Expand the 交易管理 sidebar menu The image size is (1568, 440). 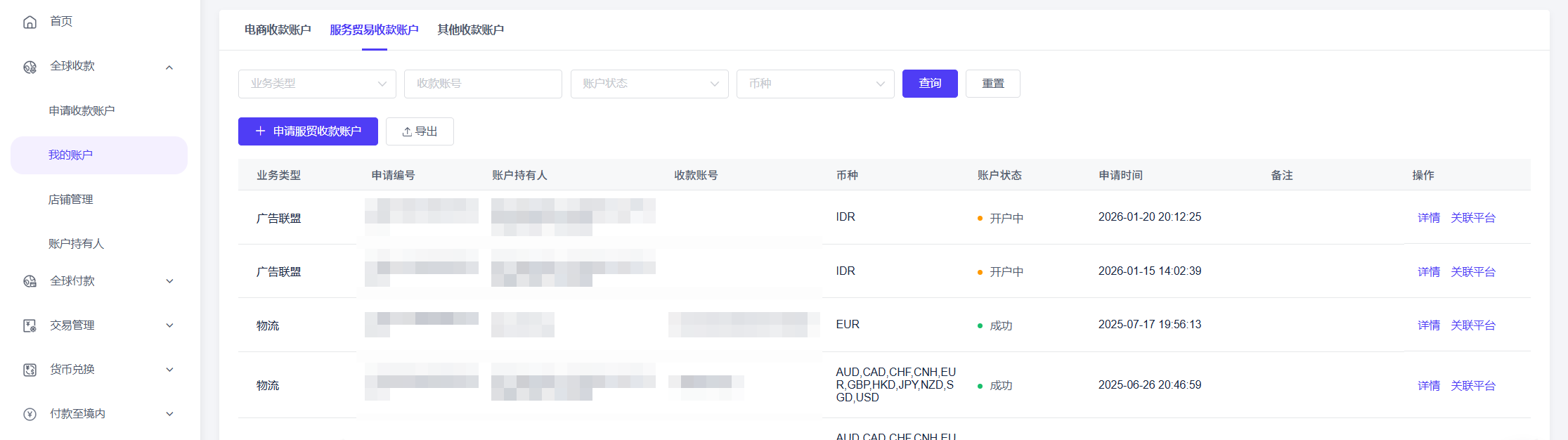click(x=169, y=325)
